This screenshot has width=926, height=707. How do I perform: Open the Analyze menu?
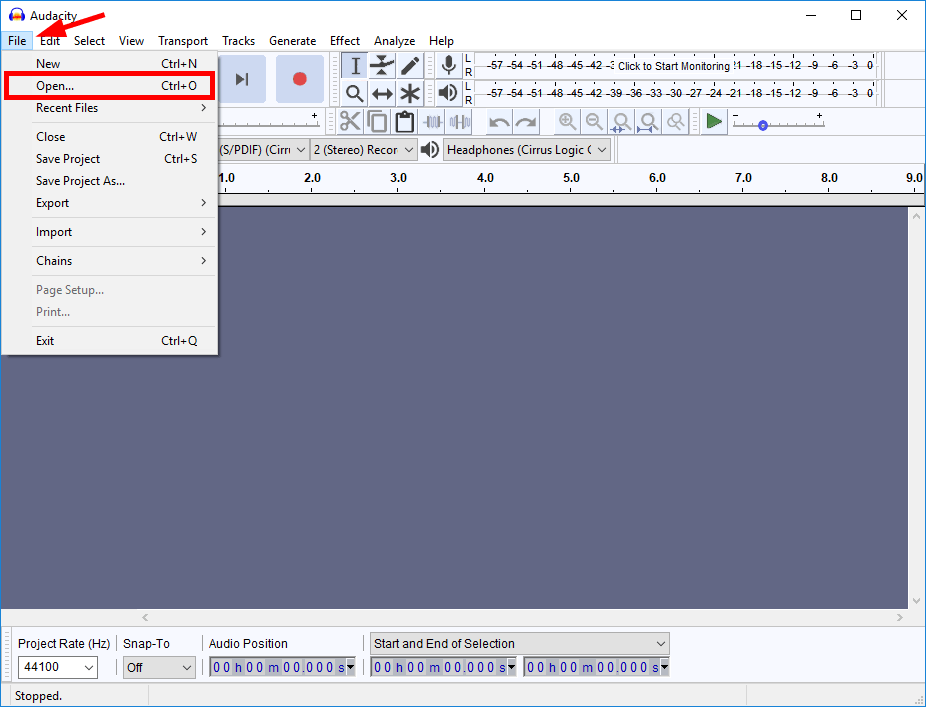click(394, 41)
